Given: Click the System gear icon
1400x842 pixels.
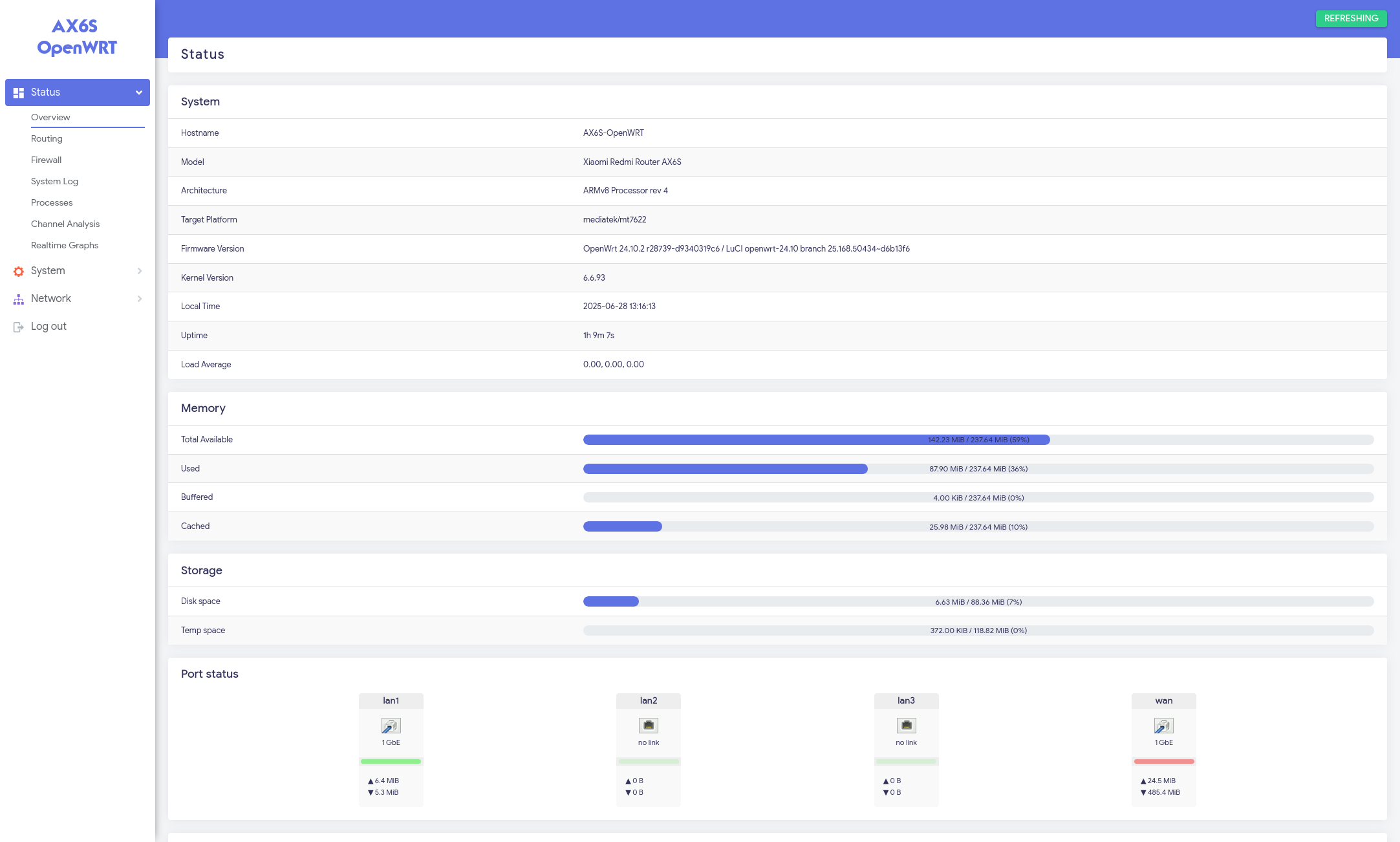Looking at the screenshot, I should pyautogui.click(x=19, y=271).
